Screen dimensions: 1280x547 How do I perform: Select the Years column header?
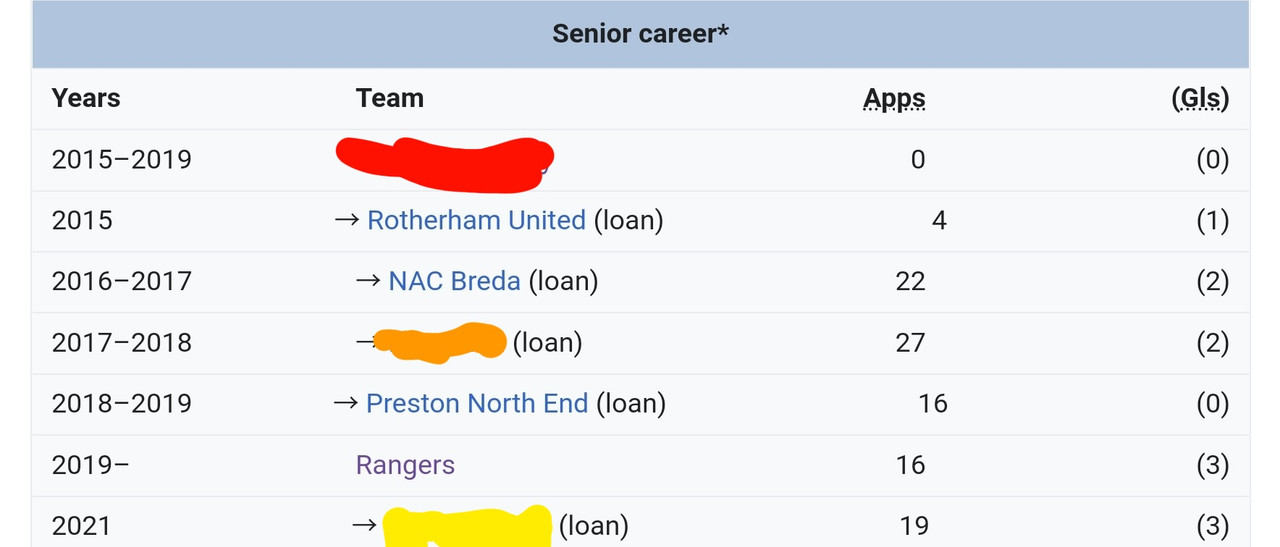click(86, 98)
